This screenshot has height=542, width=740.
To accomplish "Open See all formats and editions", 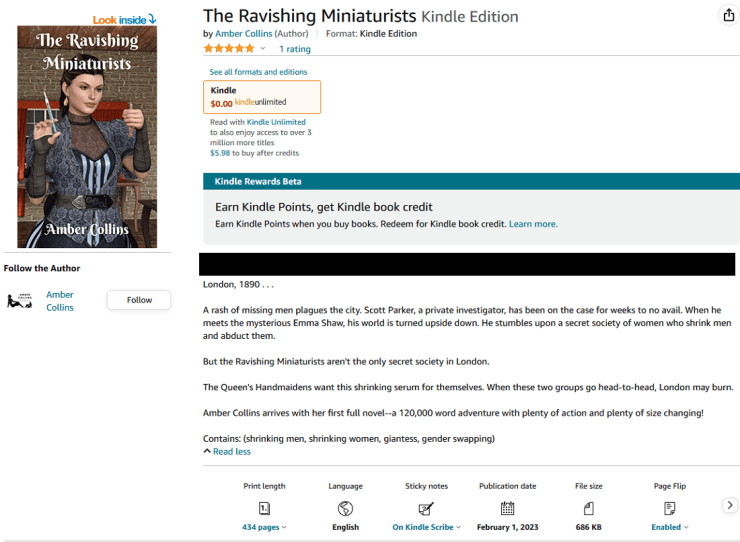I will [x=258, y=72].
